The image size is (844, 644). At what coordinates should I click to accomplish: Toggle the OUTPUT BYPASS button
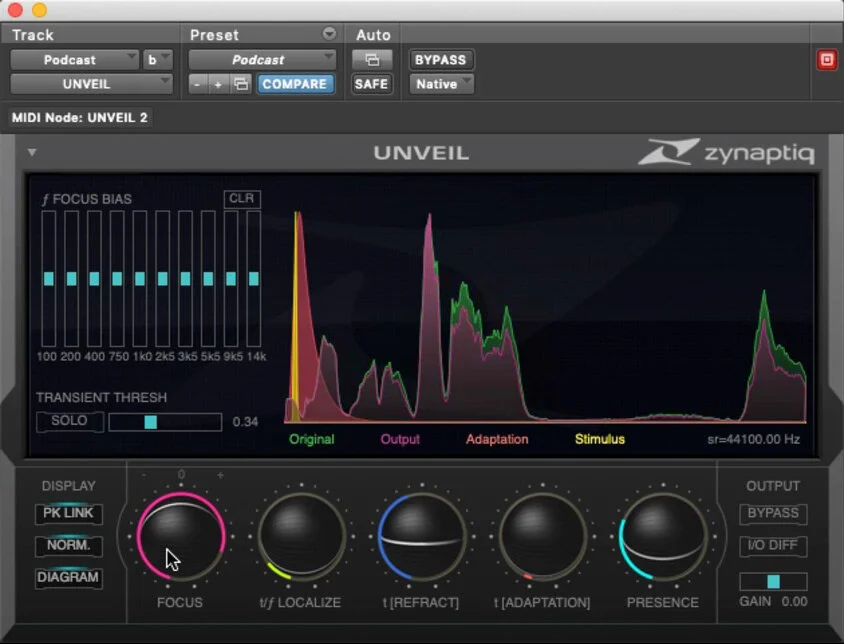[773, 513]
